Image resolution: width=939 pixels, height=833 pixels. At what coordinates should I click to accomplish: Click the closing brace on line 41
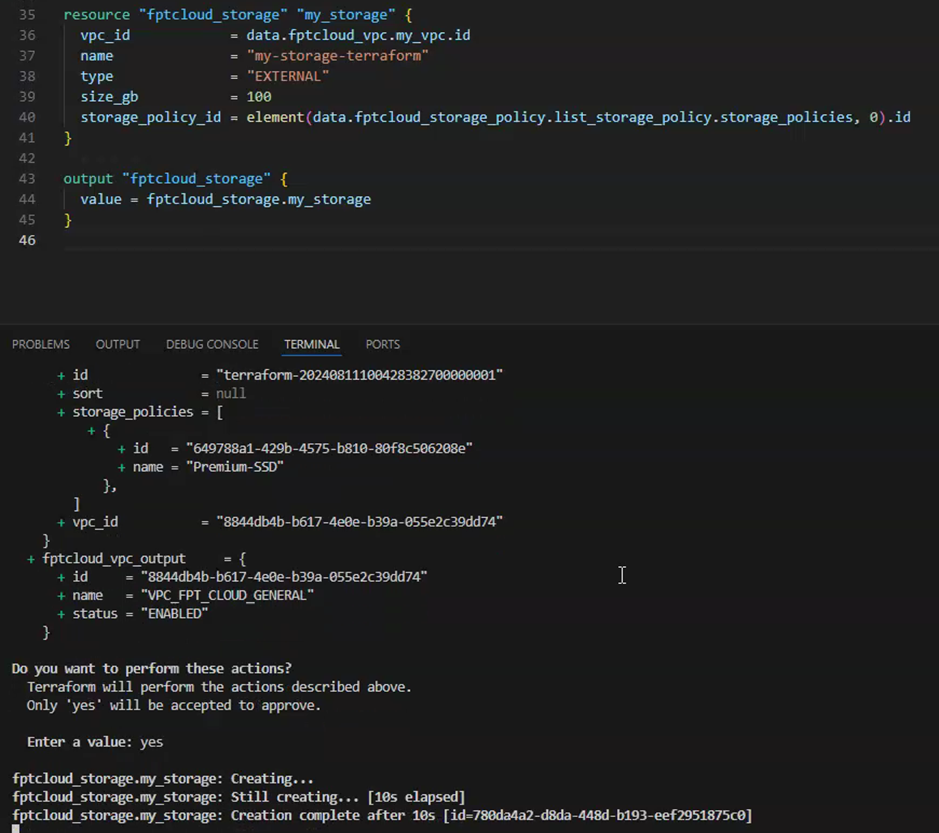(68, 138)
